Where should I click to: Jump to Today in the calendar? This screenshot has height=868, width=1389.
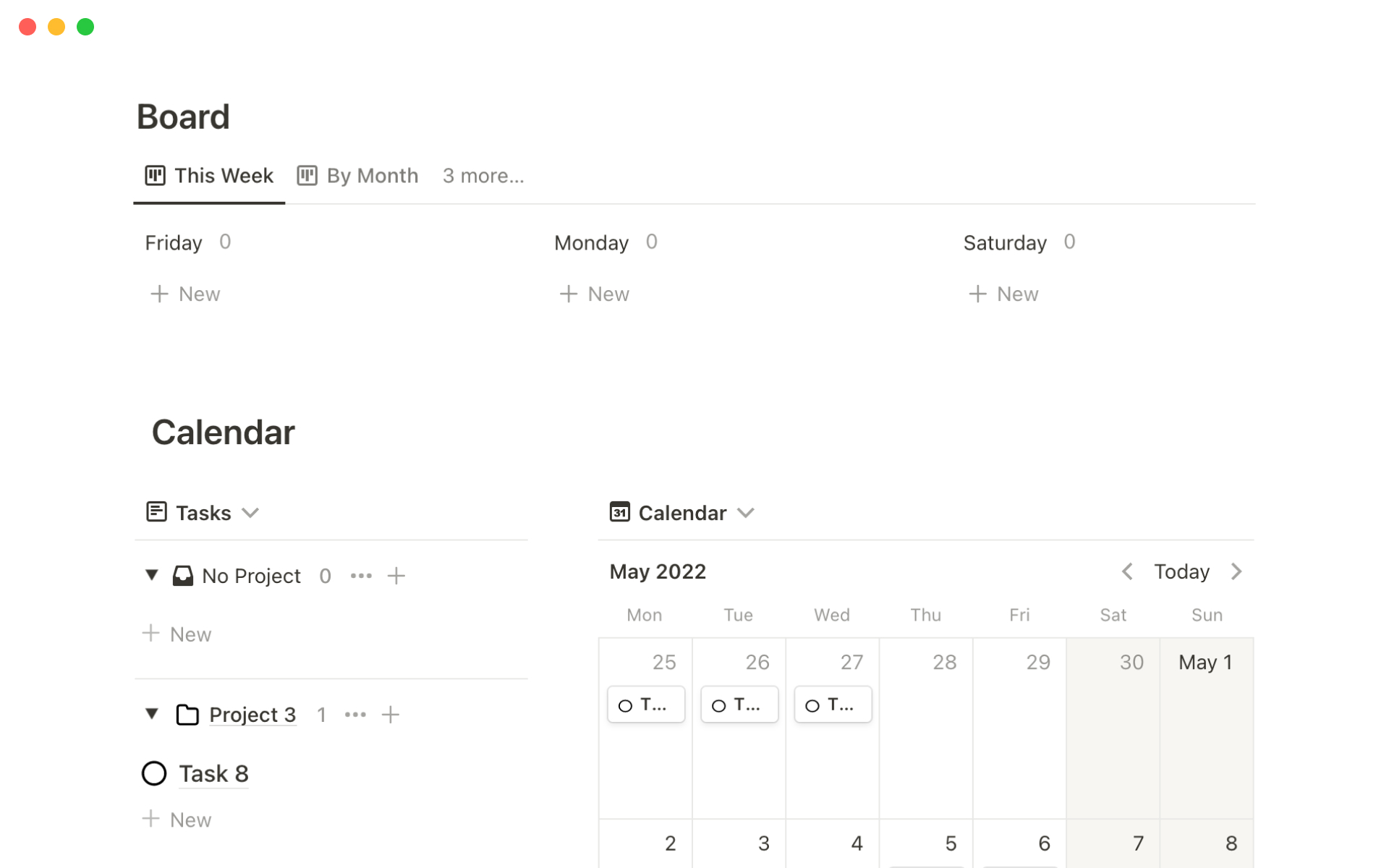1181,571
